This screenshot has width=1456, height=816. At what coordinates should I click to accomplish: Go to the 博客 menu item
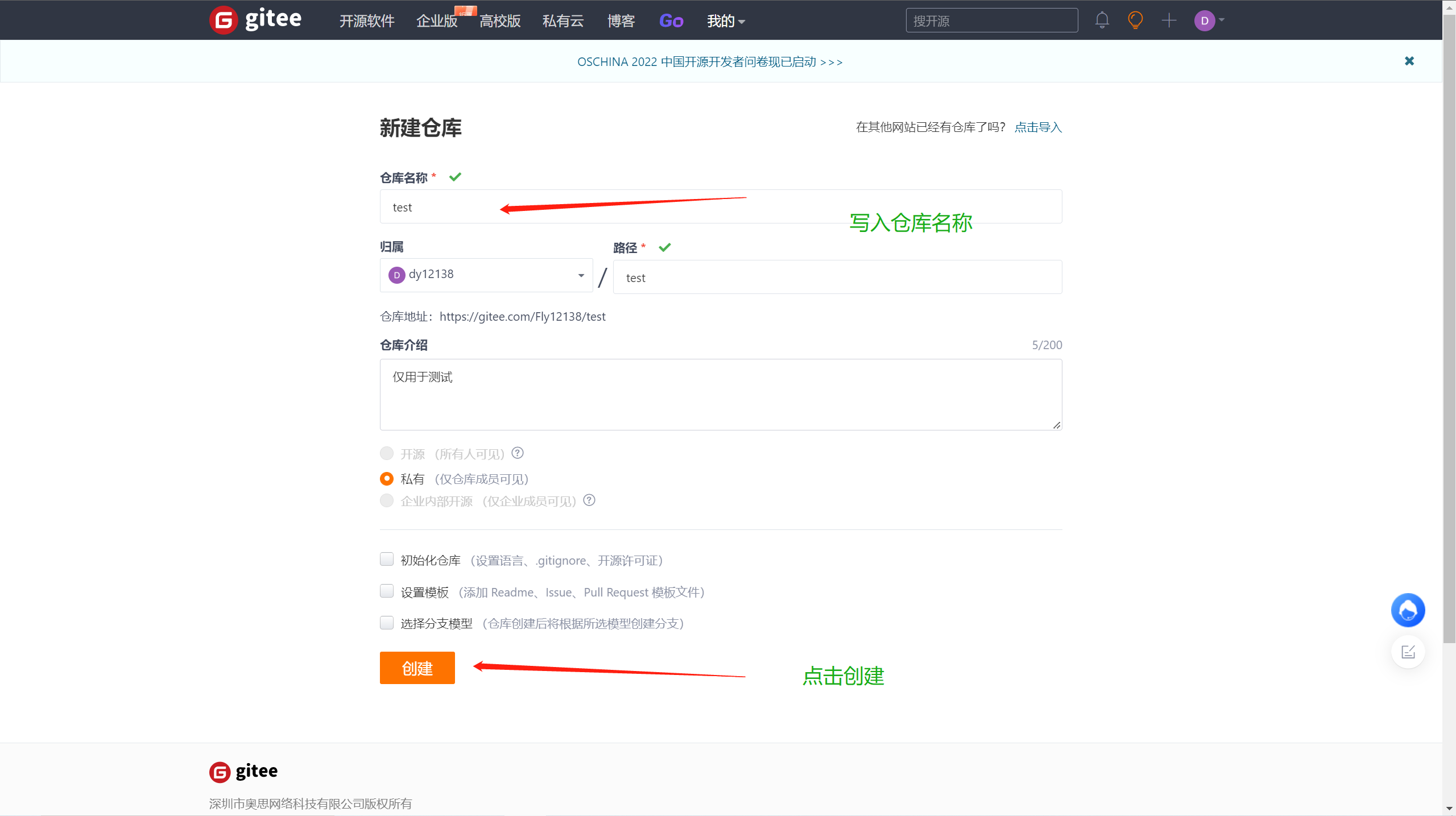tap(621, 21)
